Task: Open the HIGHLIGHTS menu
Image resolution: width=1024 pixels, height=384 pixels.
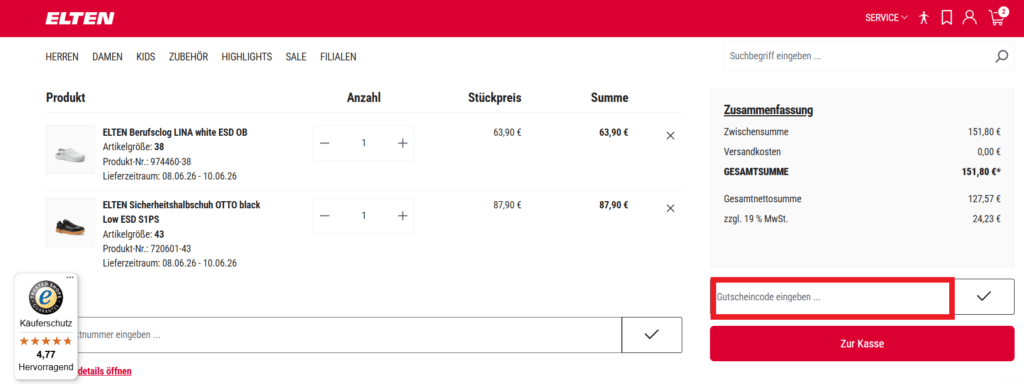Action: coord(246,57)
